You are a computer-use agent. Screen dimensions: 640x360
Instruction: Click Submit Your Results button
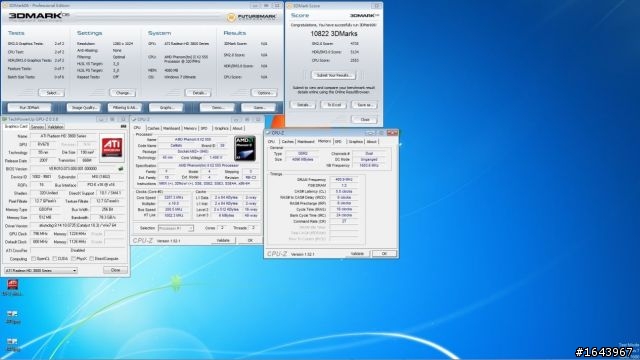(x=334, y=76)
